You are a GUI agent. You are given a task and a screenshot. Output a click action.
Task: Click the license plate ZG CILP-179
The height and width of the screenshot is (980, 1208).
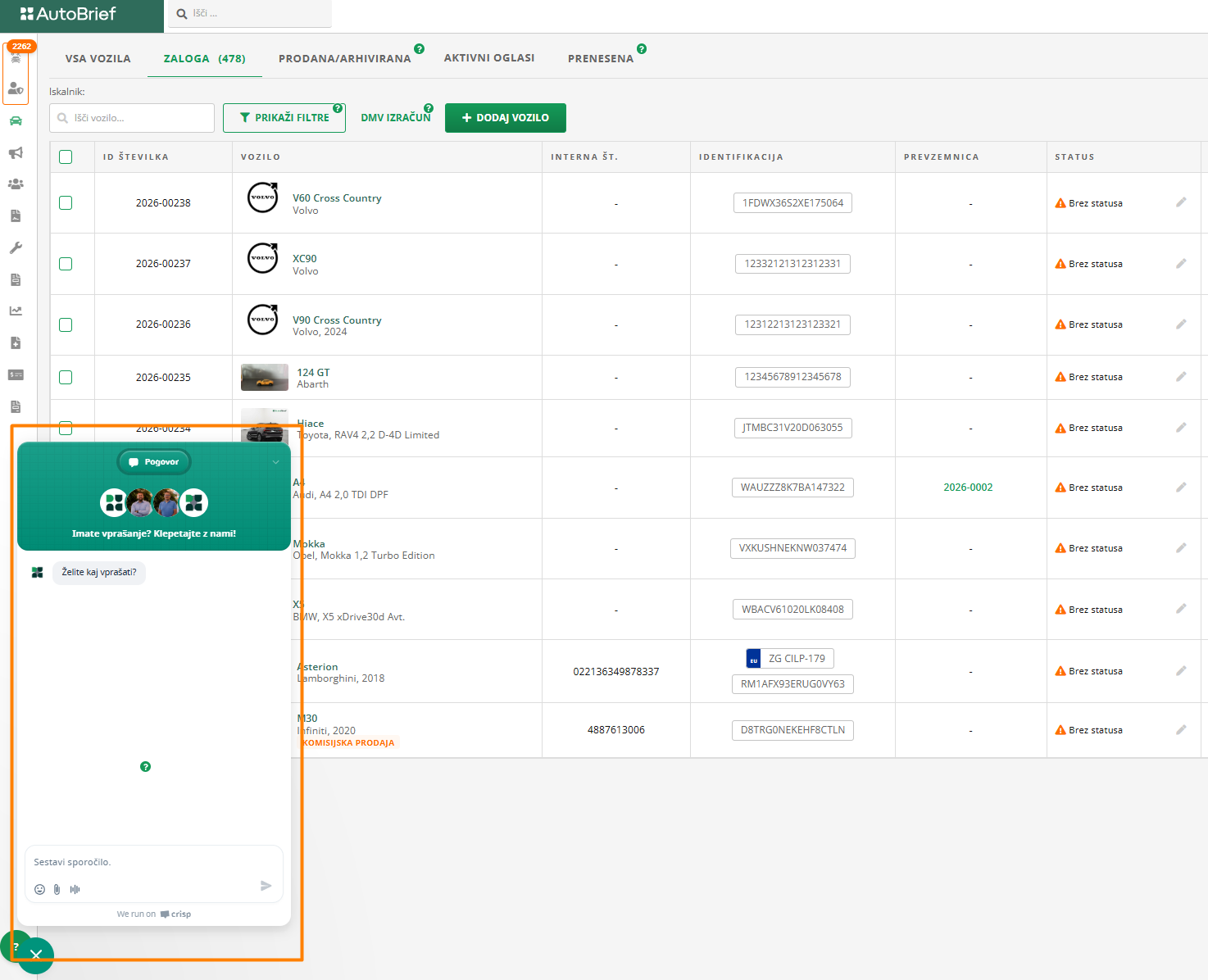tap(790, 659)
